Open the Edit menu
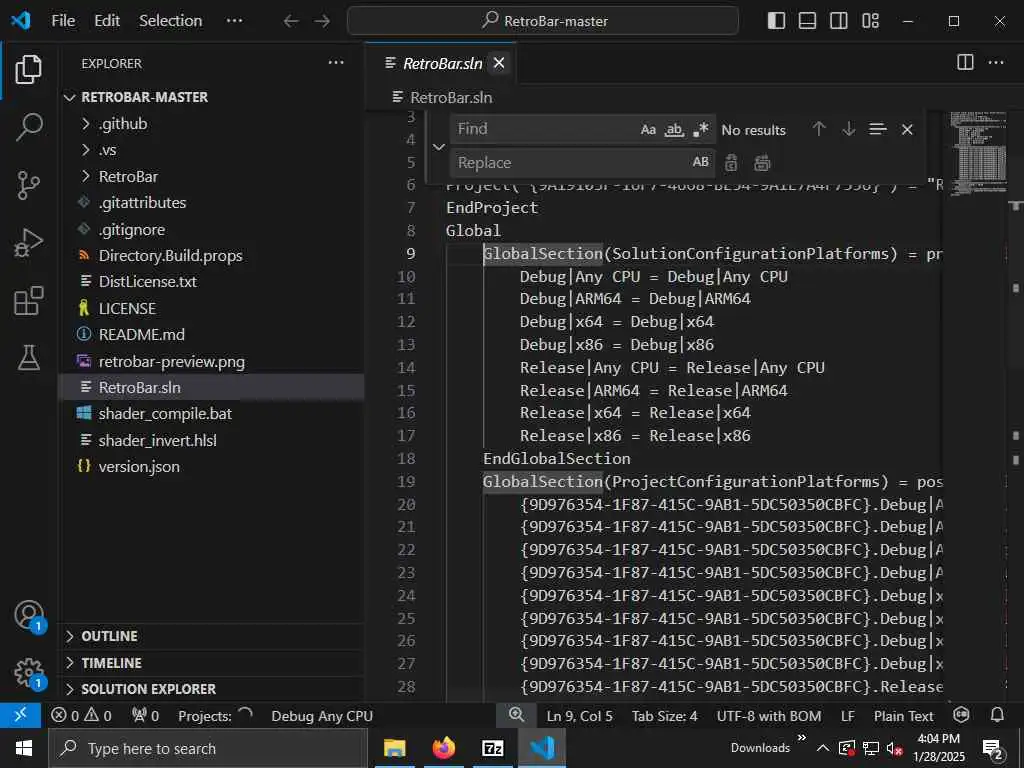1024x768 pixels. point(106,21)
